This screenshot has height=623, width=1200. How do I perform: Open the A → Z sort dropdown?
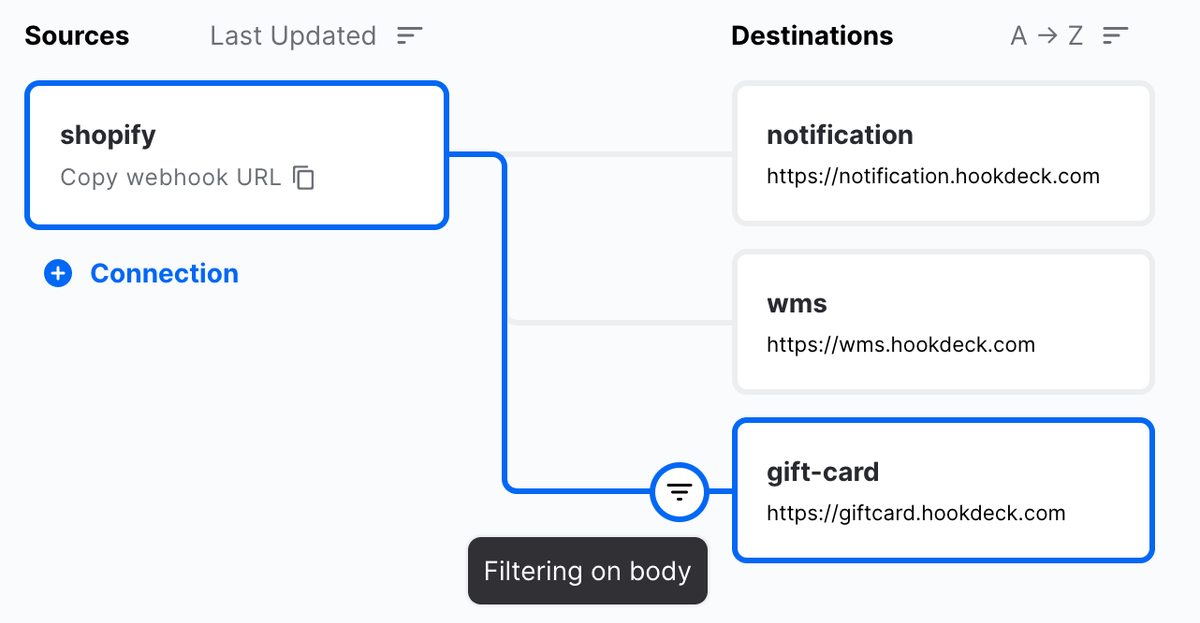click(x=1047, y=36)
